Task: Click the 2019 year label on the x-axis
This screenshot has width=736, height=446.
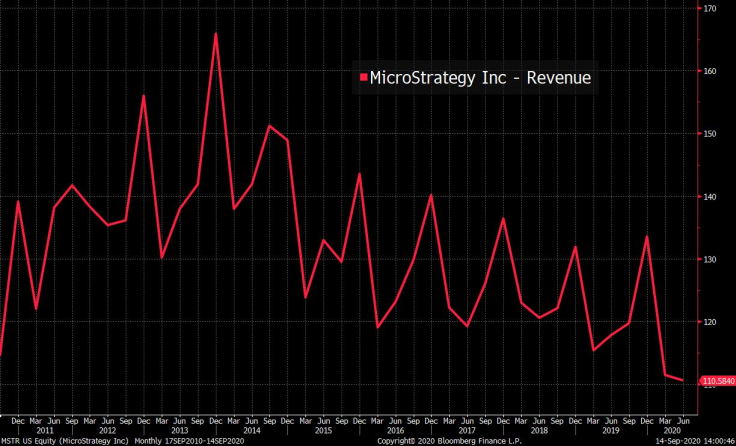Action: coord(611,431)
